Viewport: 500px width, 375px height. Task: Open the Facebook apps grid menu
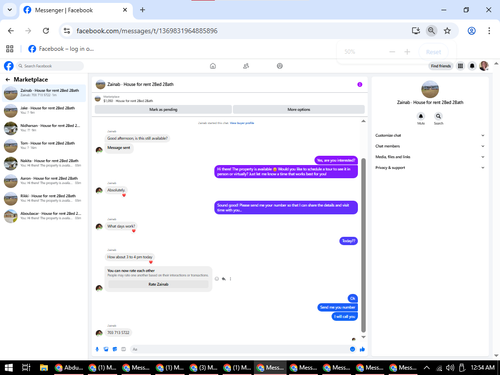pos(460,66)
